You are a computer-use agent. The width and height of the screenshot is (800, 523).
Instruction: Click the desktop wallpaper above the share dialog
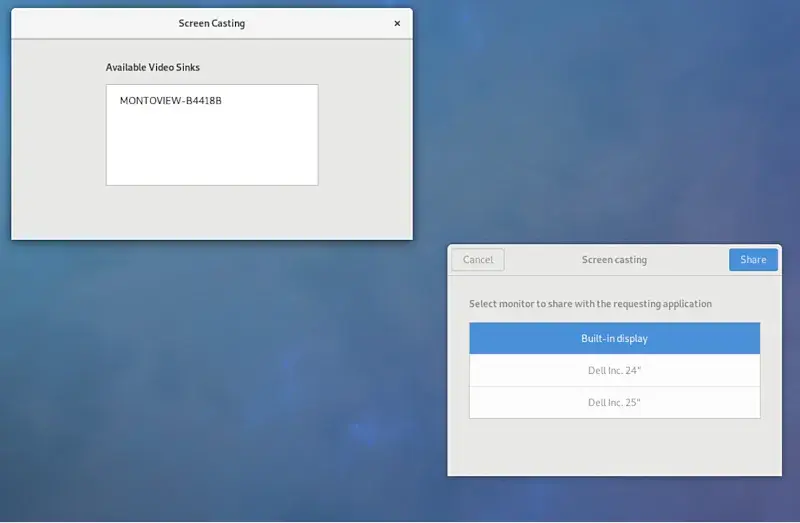pyautogui.click(x=612, y=128)
